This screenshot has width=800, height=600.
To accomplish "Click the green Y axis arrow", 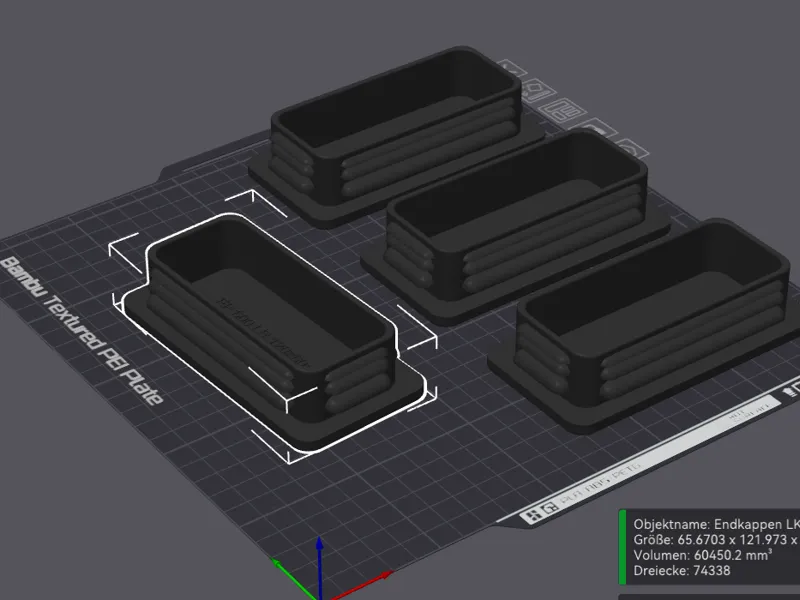I will (x=295, y=577).
